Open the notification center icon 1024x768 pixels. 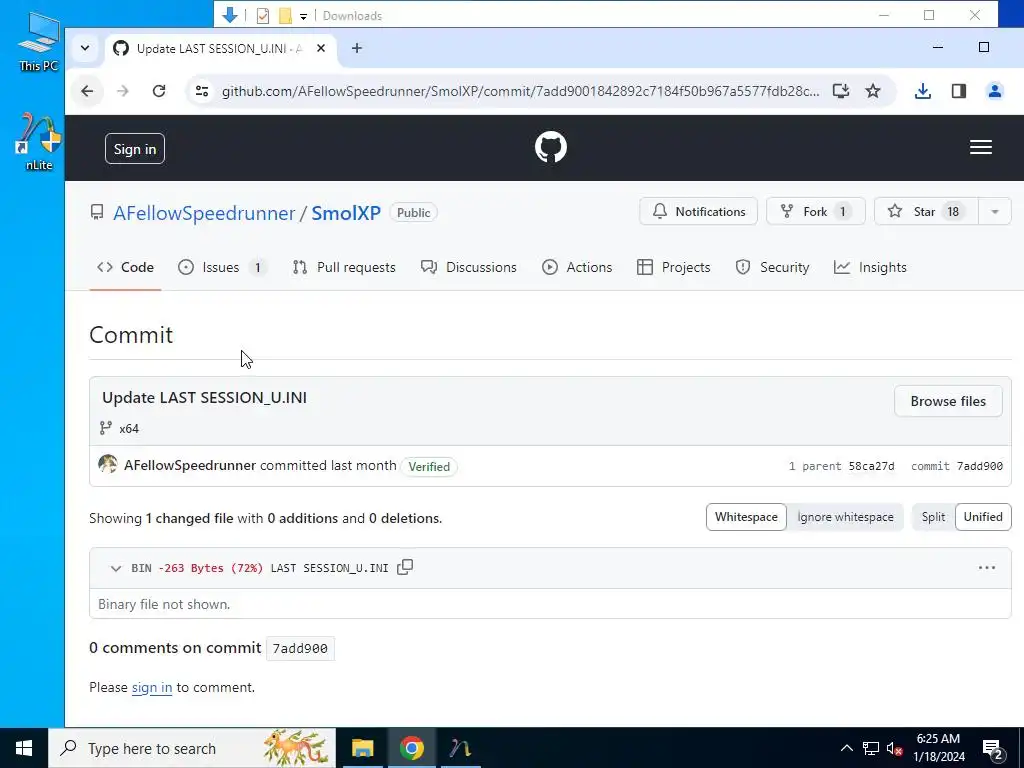(x=993, y=748)
